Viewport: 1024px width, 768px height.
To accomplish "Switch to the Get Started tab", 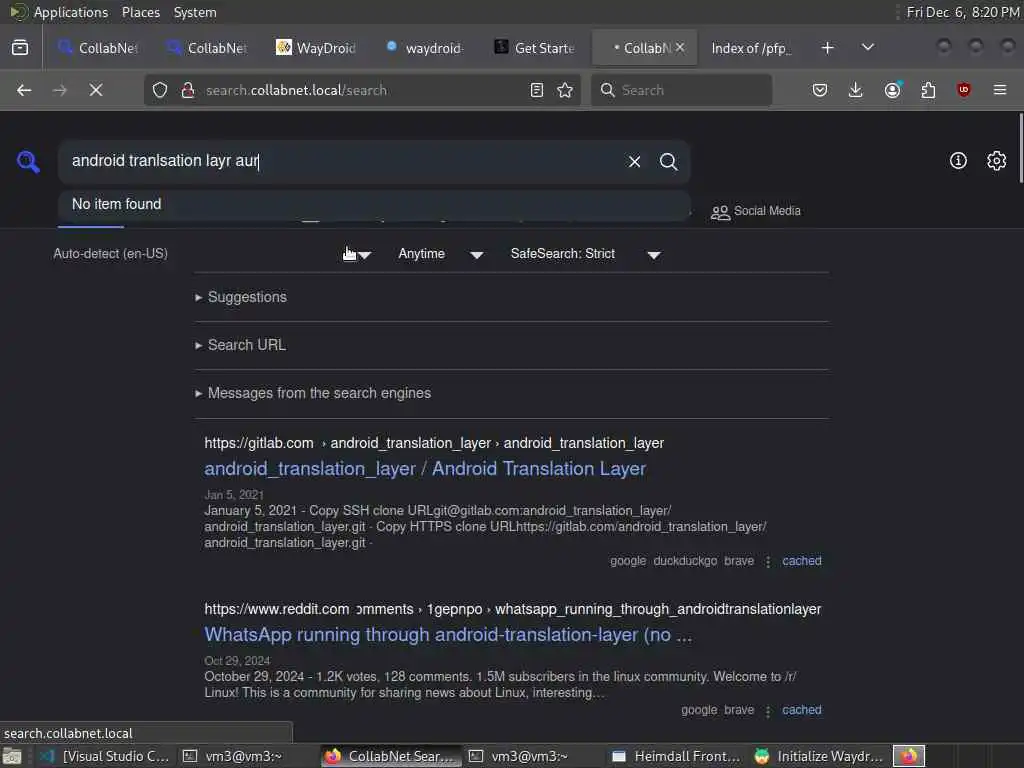I will tap(535, 48).
